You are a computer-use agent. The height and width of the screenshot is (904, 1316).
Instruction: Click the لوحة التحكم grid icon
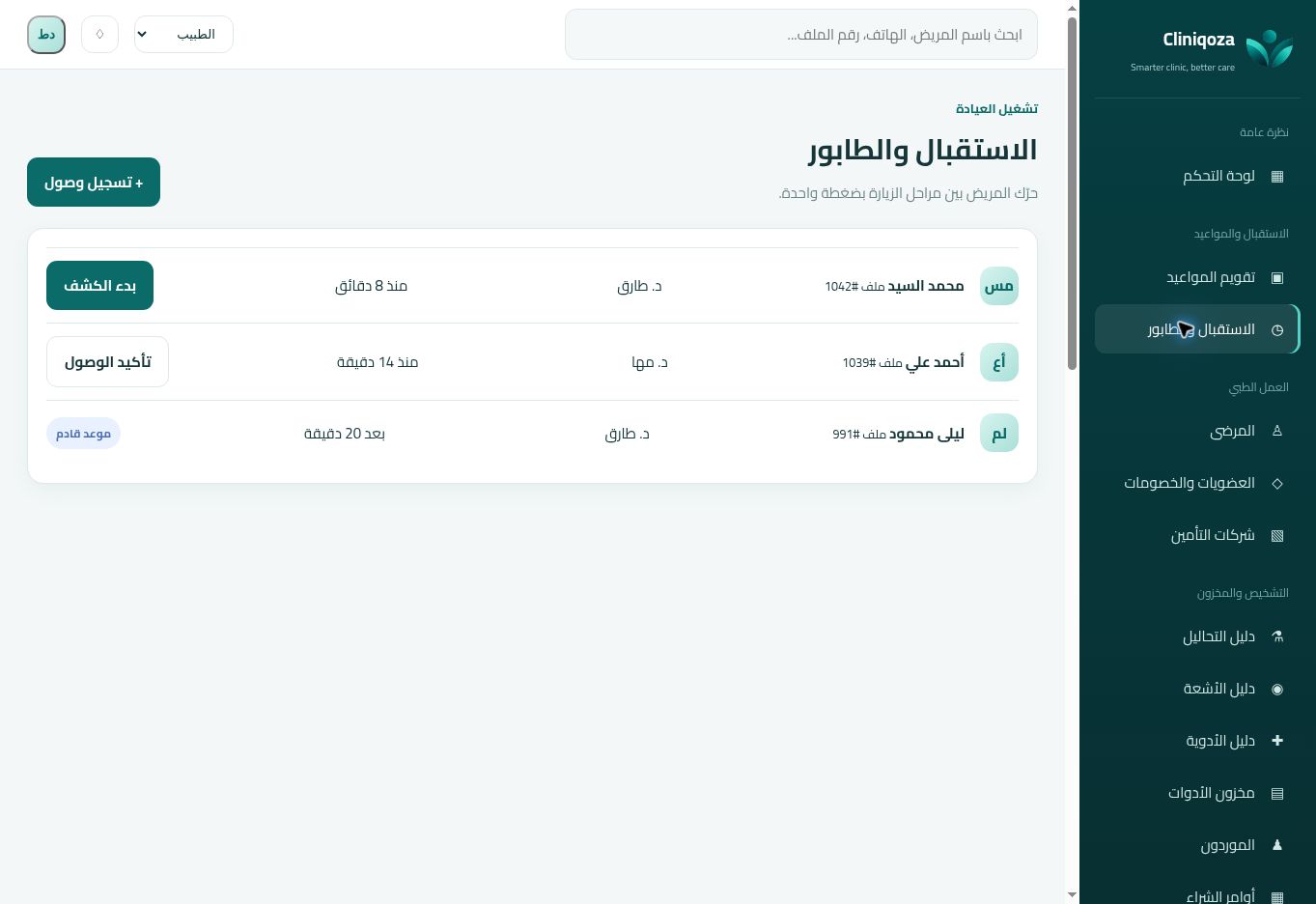coord(1277,176)
